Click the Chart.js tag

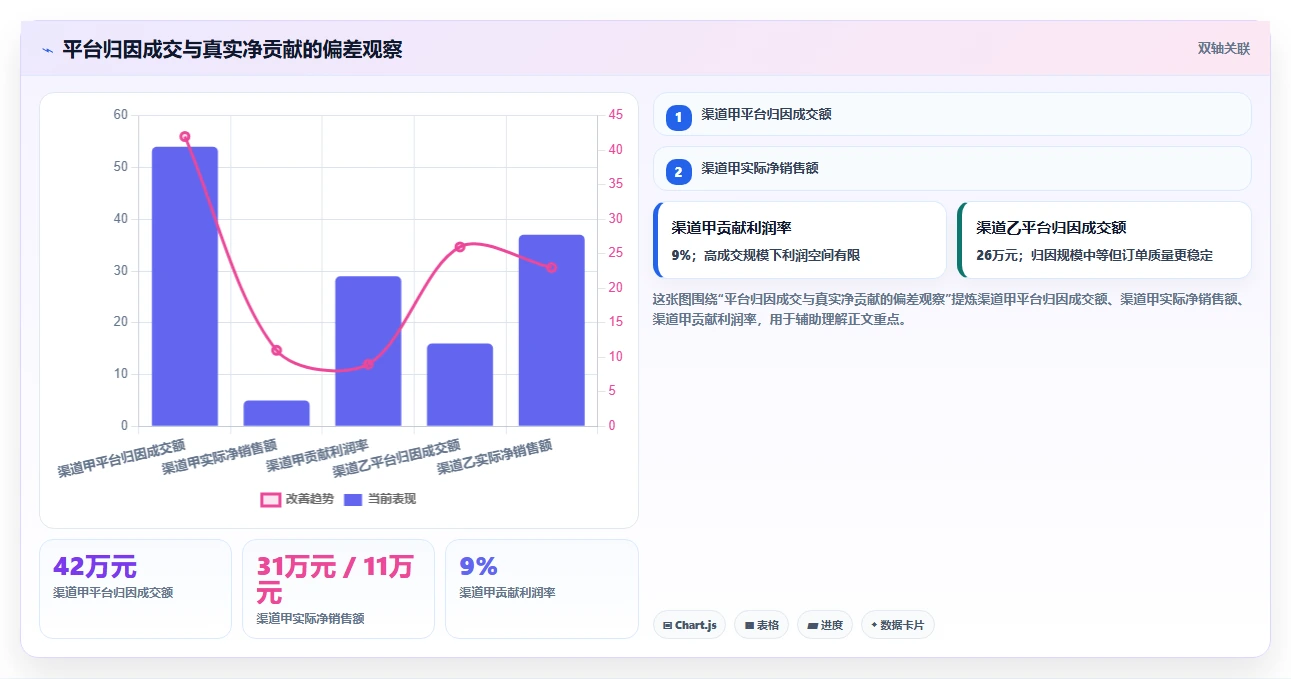tap(690, 625)
